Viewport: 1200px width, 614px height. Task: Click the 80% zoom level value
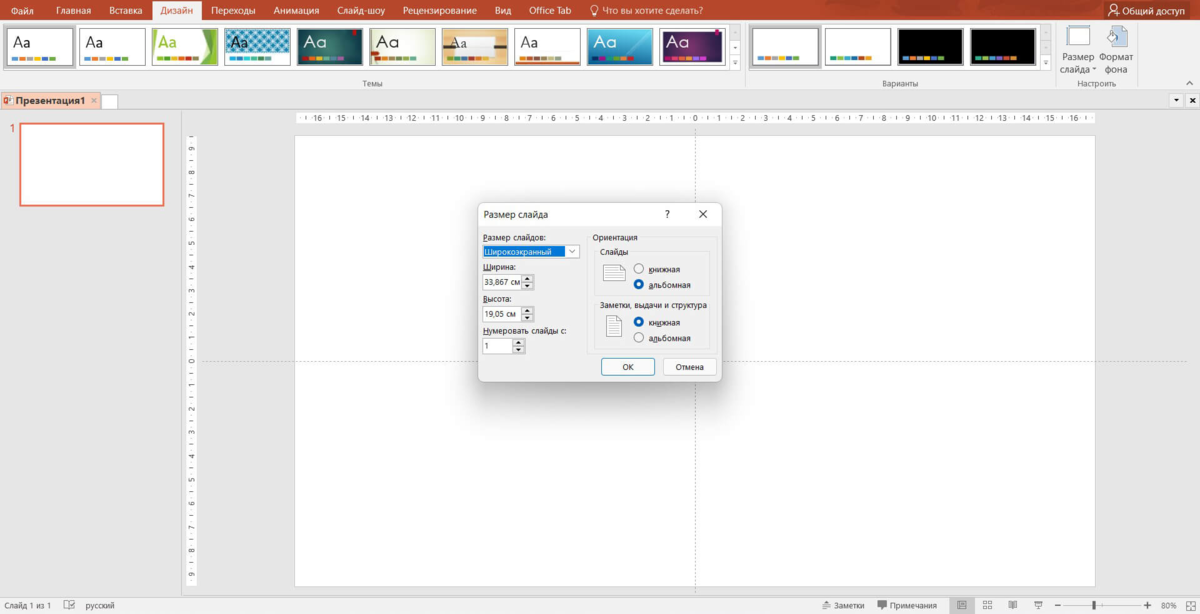point(1168,605)
